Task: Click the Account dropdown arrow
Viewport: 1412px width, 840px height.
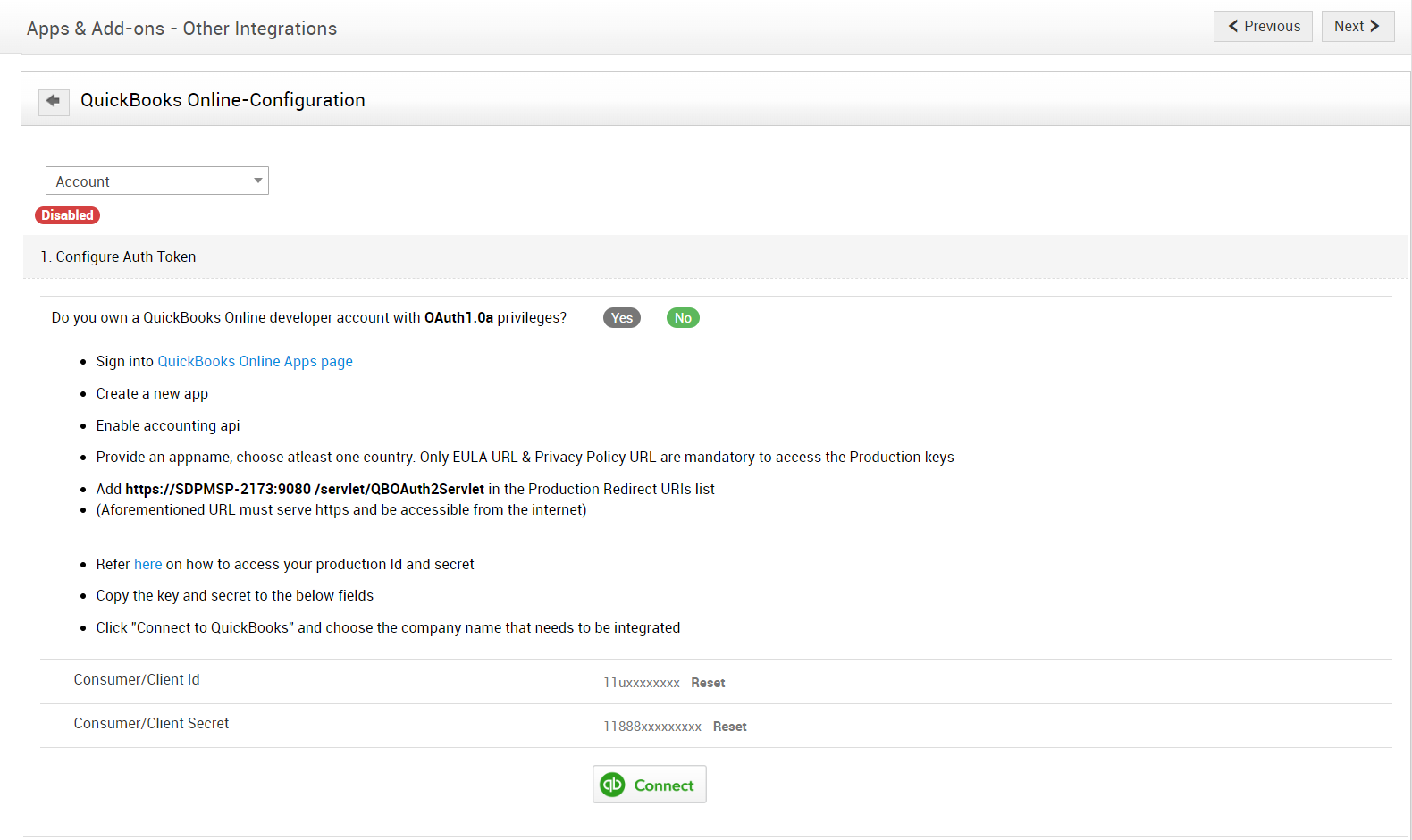Action: tap(257, 181)
